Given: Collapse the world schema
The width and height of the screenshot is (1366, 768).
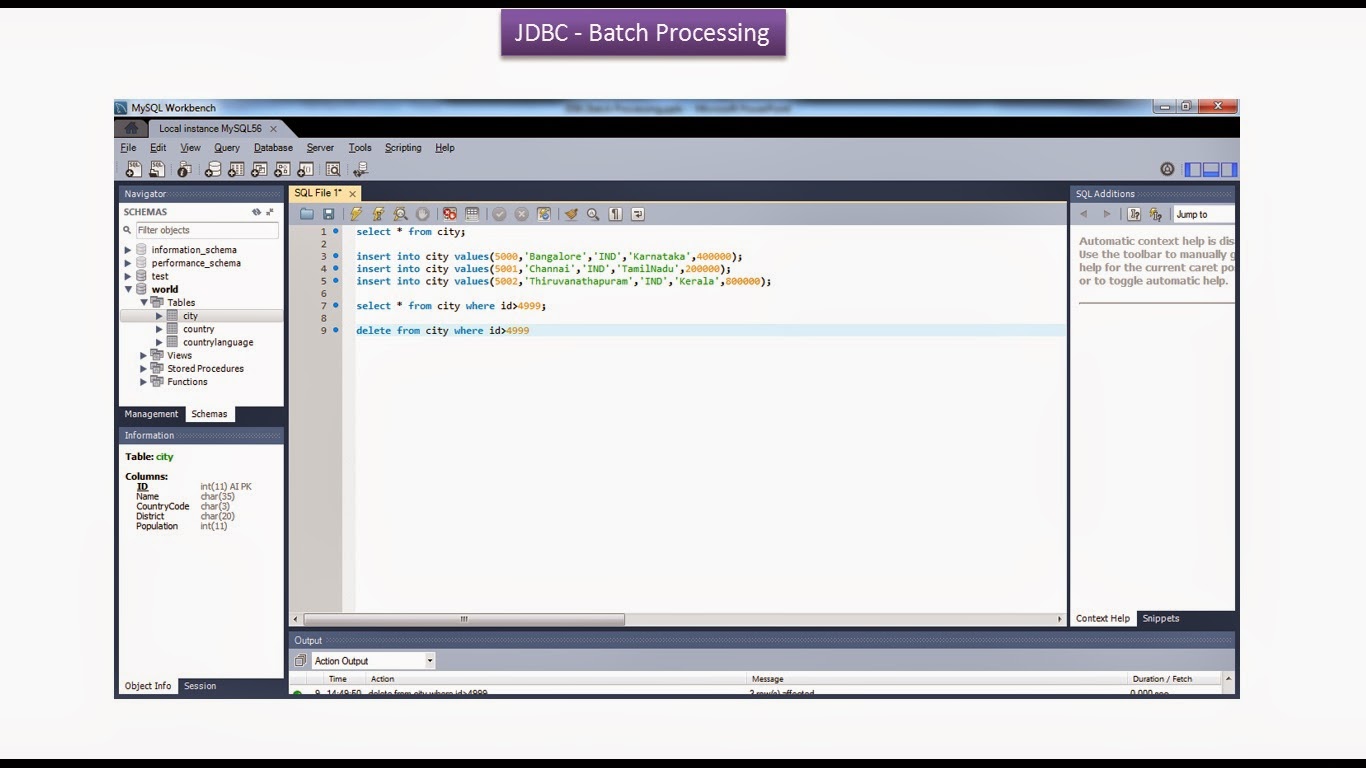Looking at the screenshot, I should [x=128, y=289].
